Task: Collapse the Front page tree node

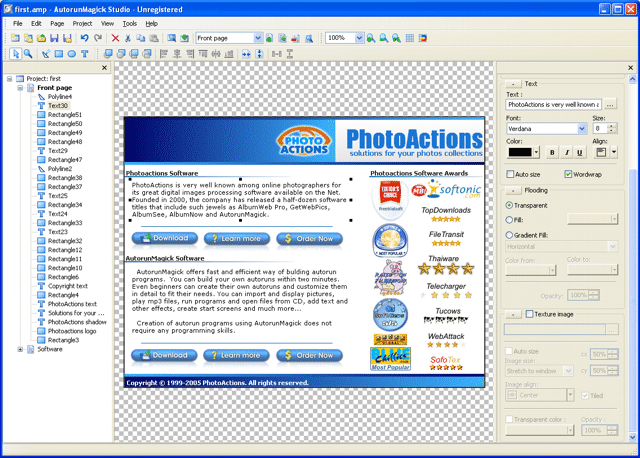Action: click(x=20, y=87)
